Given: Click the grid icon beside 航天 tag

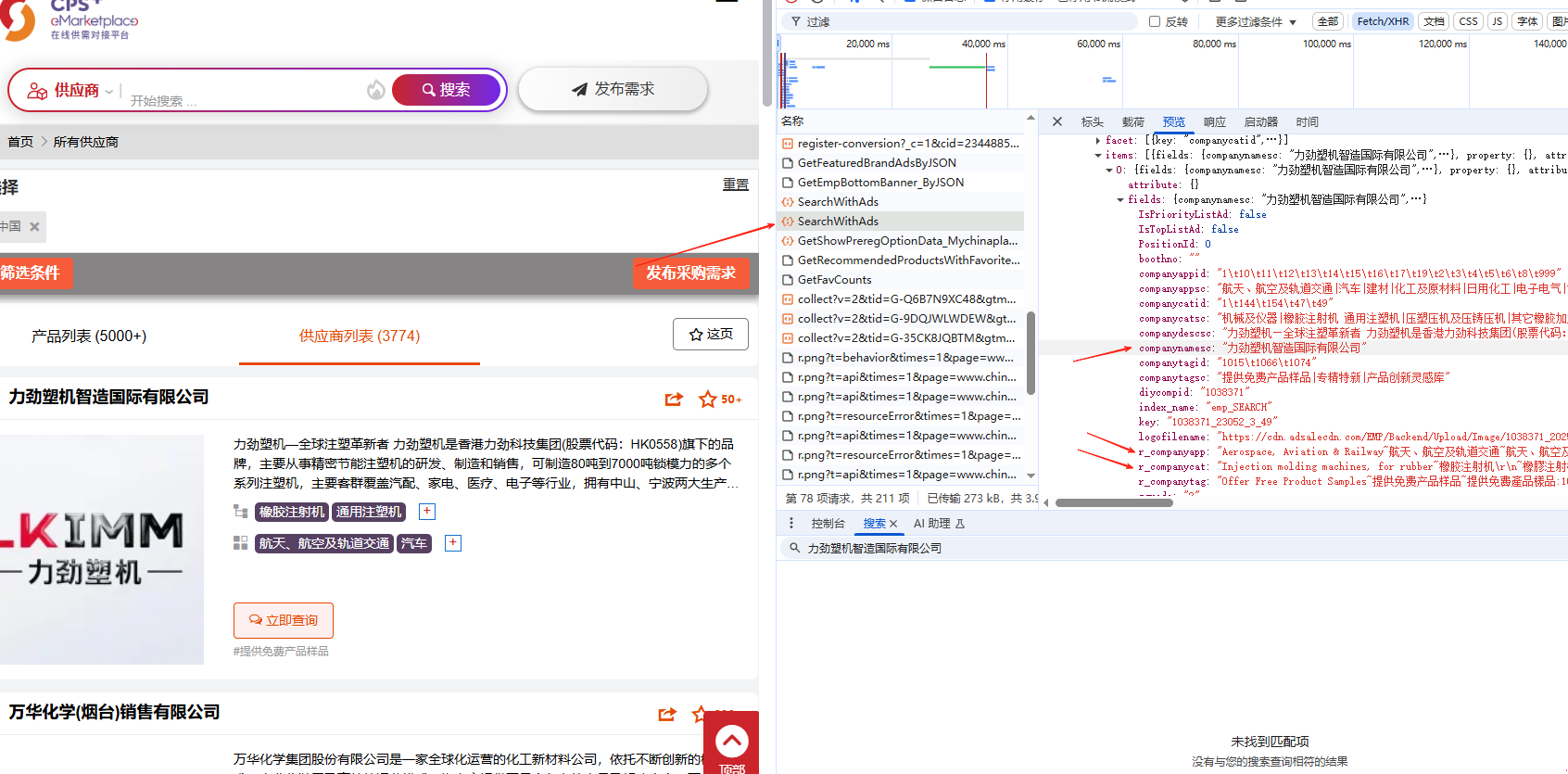Looking at the screenshot, I should (x=241, y=543).
